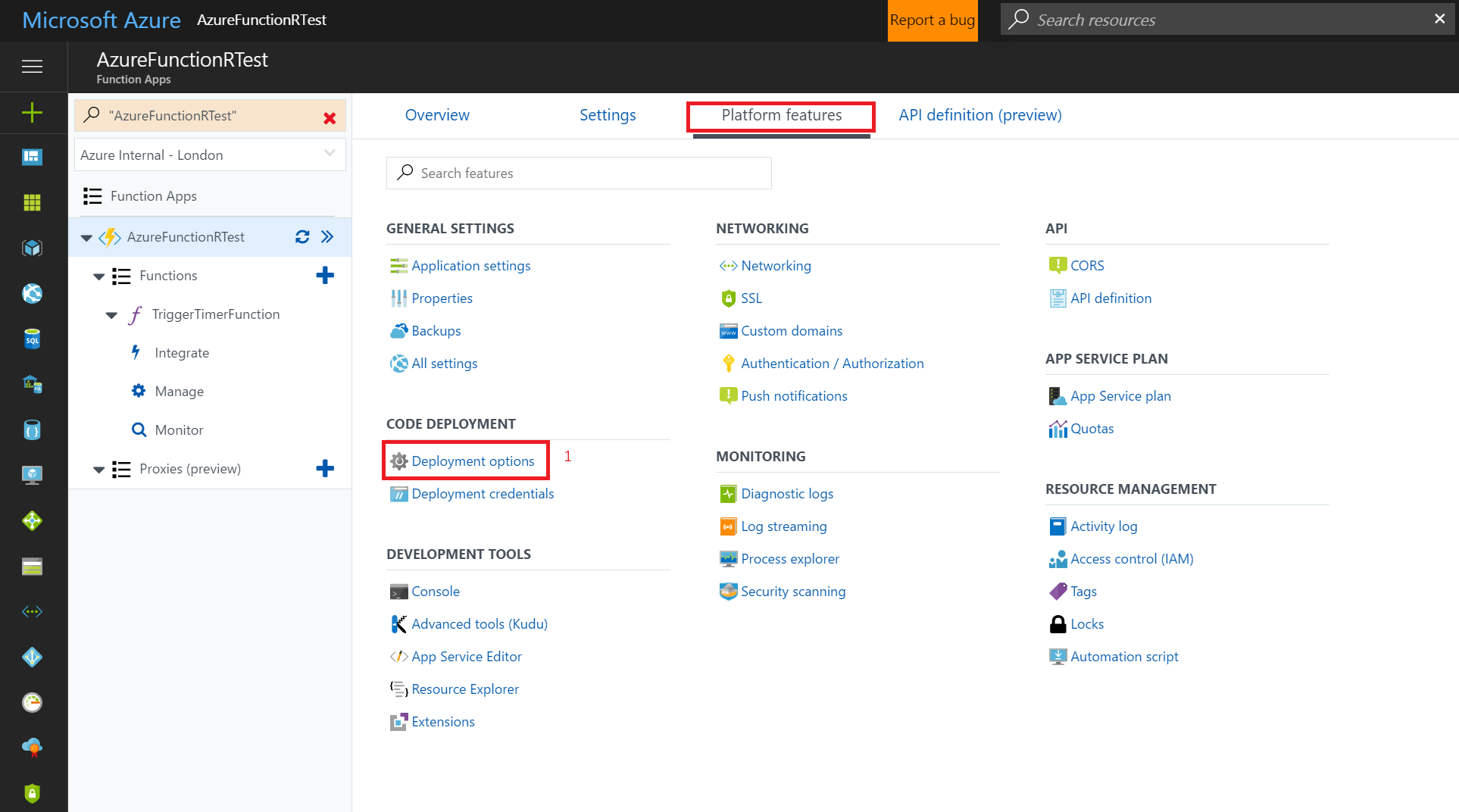Add a new proxy with the plus icon
The width and height of the screenshot is (1459, 812).
325,468
